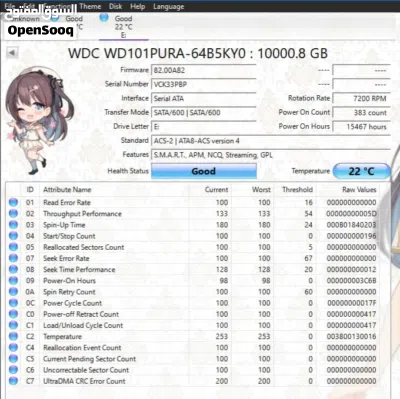Image resolution: width=400 pixels, height=399 pixels.
Task: Select the Seek Error Rate attribute name
Action: (x=66, y=258)
